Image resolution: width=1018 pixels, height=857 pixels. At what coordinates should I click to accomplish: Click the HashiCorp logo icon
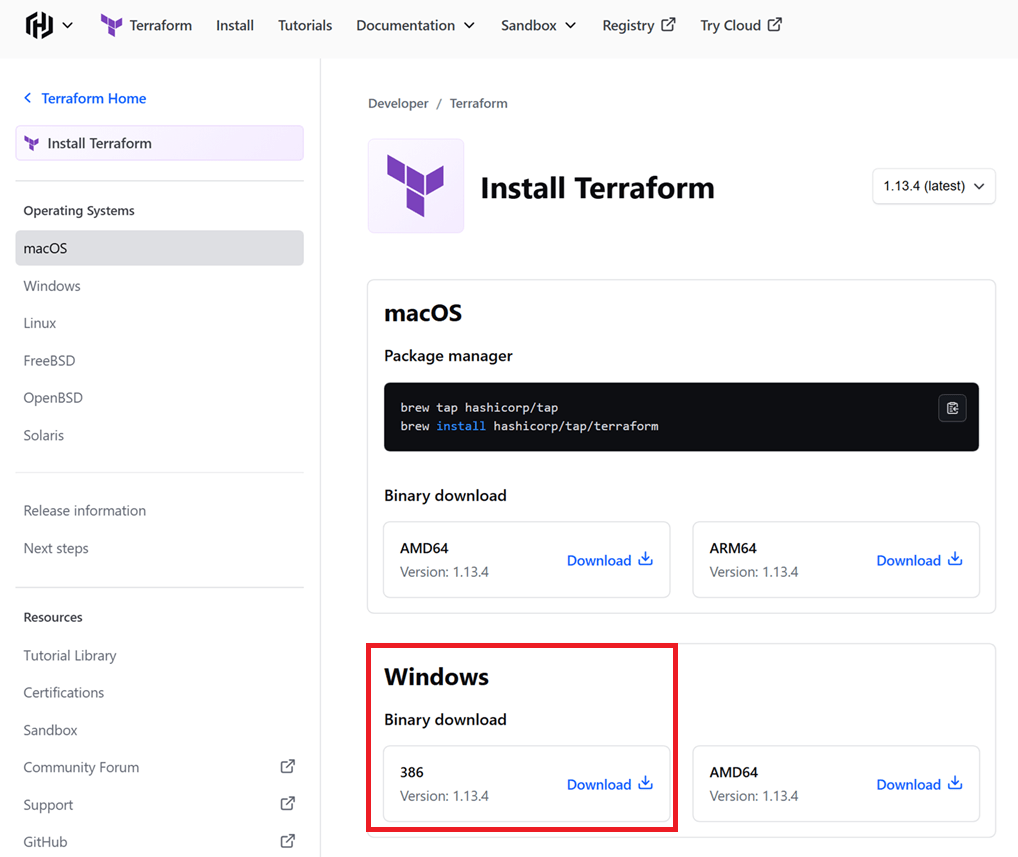39,25
